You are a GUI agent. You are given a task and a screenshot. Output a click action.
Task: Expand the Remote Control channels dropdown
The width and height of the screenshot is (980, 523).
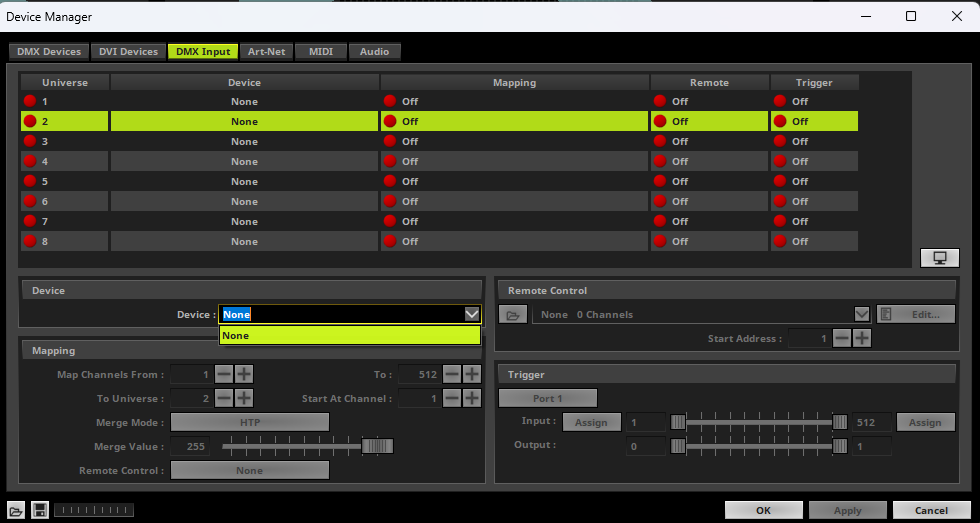click(861, 315)
